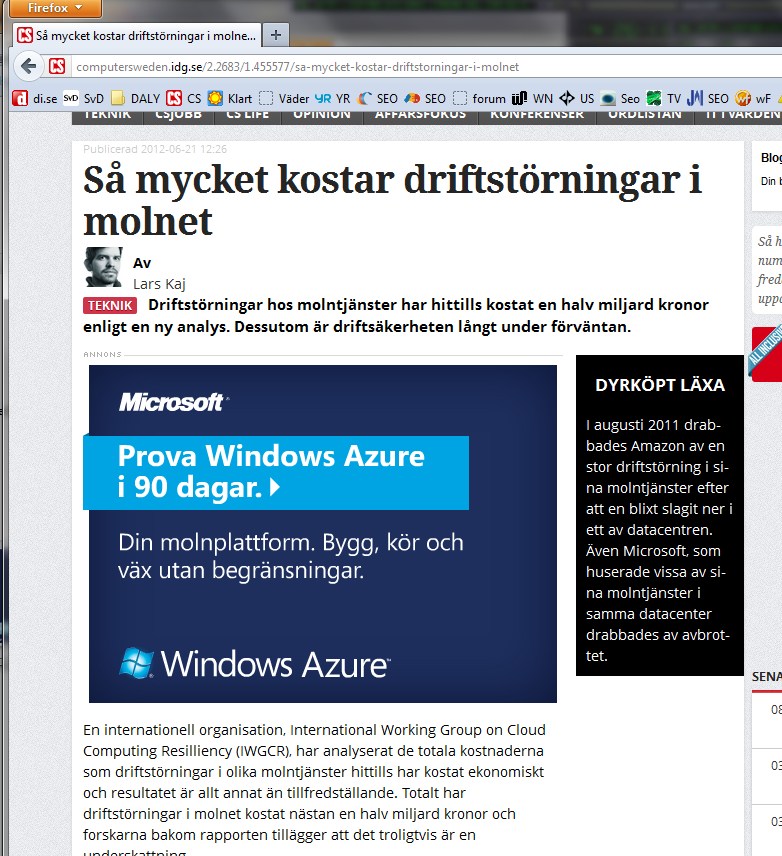Open the Väder bookmark
This screenshot has height=856, width=782.
point(284,98)
